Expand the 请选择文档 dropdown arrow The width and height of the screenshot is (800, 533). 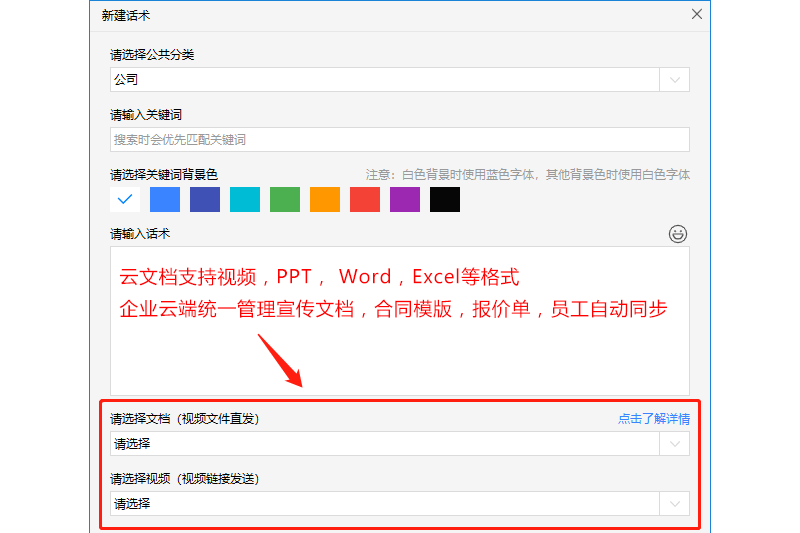(x=675, y=444)
